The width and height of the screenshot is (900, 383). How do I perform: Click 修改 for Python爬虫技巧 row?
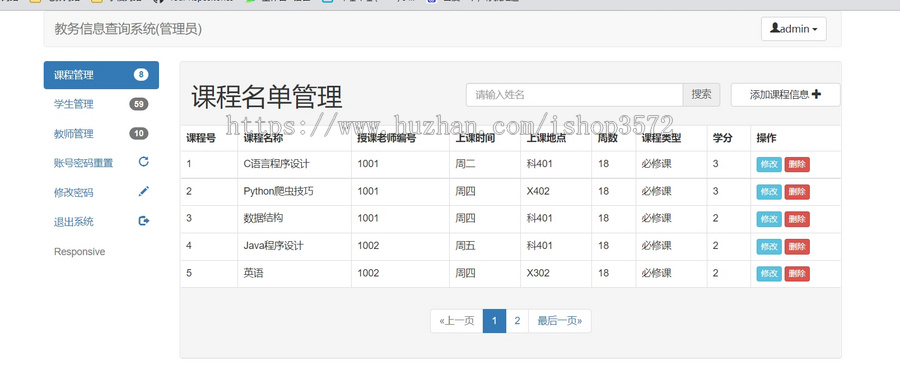pos(769,192)
